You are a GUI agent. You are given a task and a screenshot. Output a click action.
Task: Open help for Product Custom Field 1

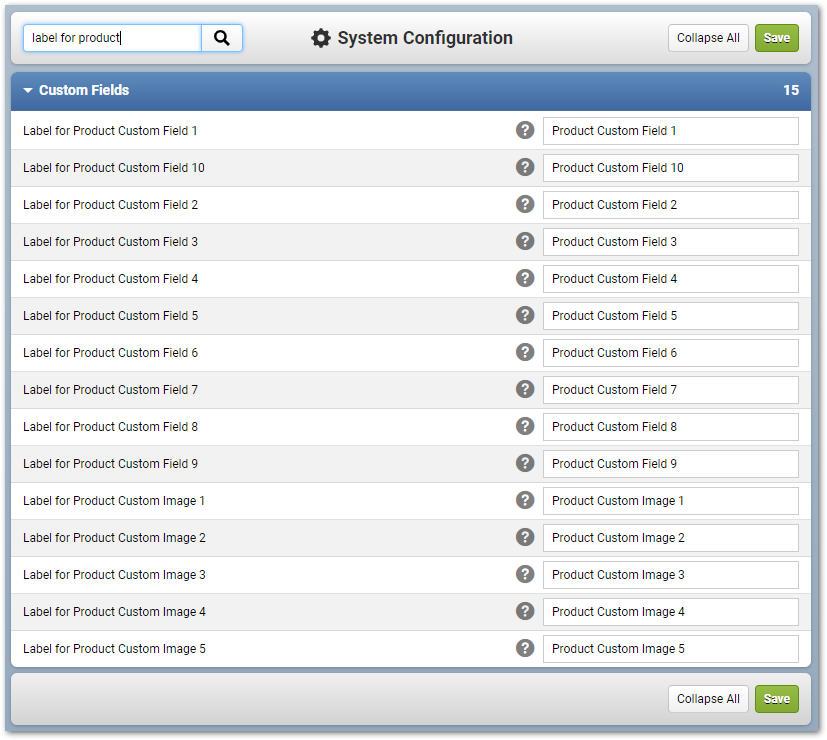(x=525, y=130)
